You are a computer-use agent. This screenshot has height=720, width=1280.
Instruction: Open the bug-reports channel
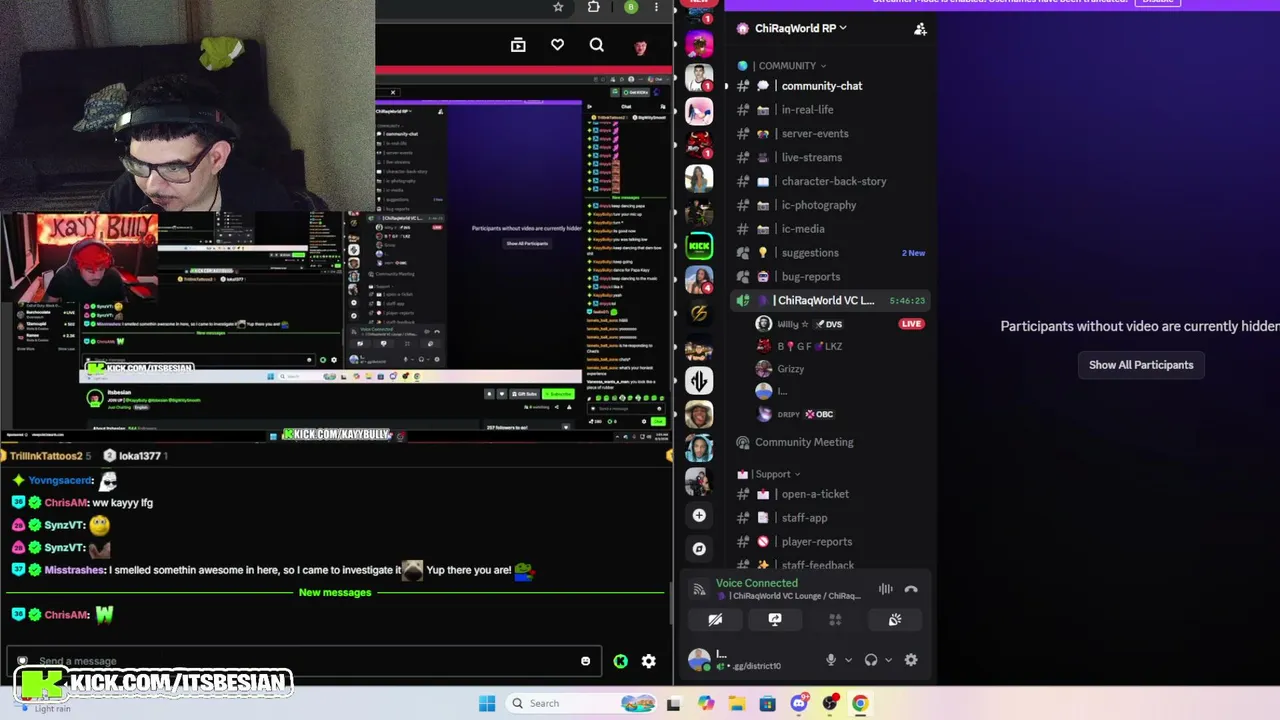click(x=830, y=277)
